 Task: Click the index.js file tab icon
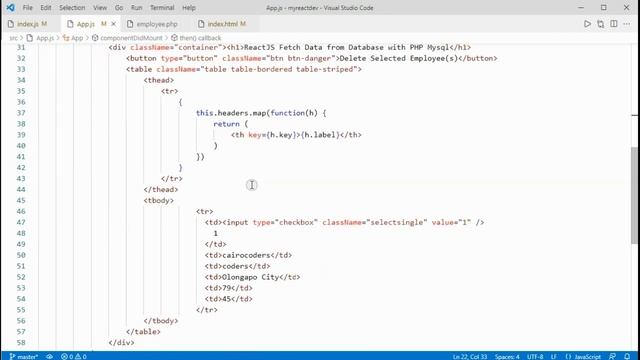coord(11,24)
